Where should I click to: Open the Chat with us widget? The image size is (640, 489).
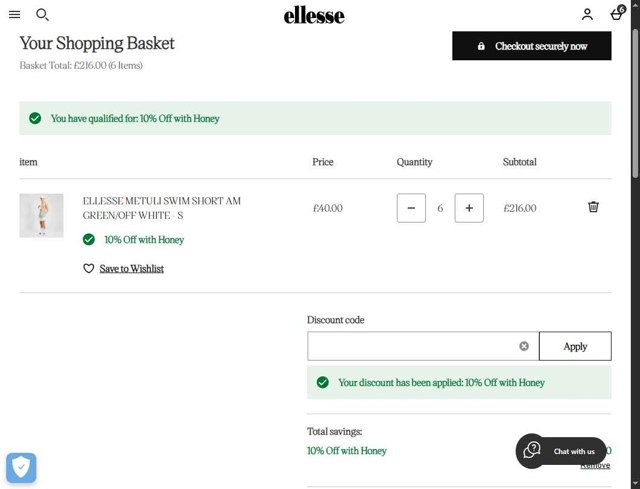point(561,451)
